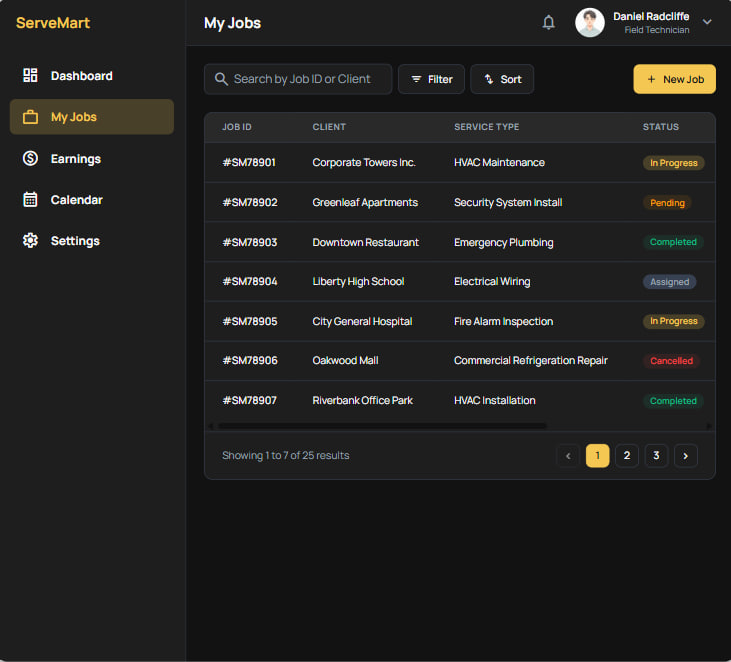Click client Liberty High School
The width and height of the screenshot is (731, 662).
coord(358,282)
